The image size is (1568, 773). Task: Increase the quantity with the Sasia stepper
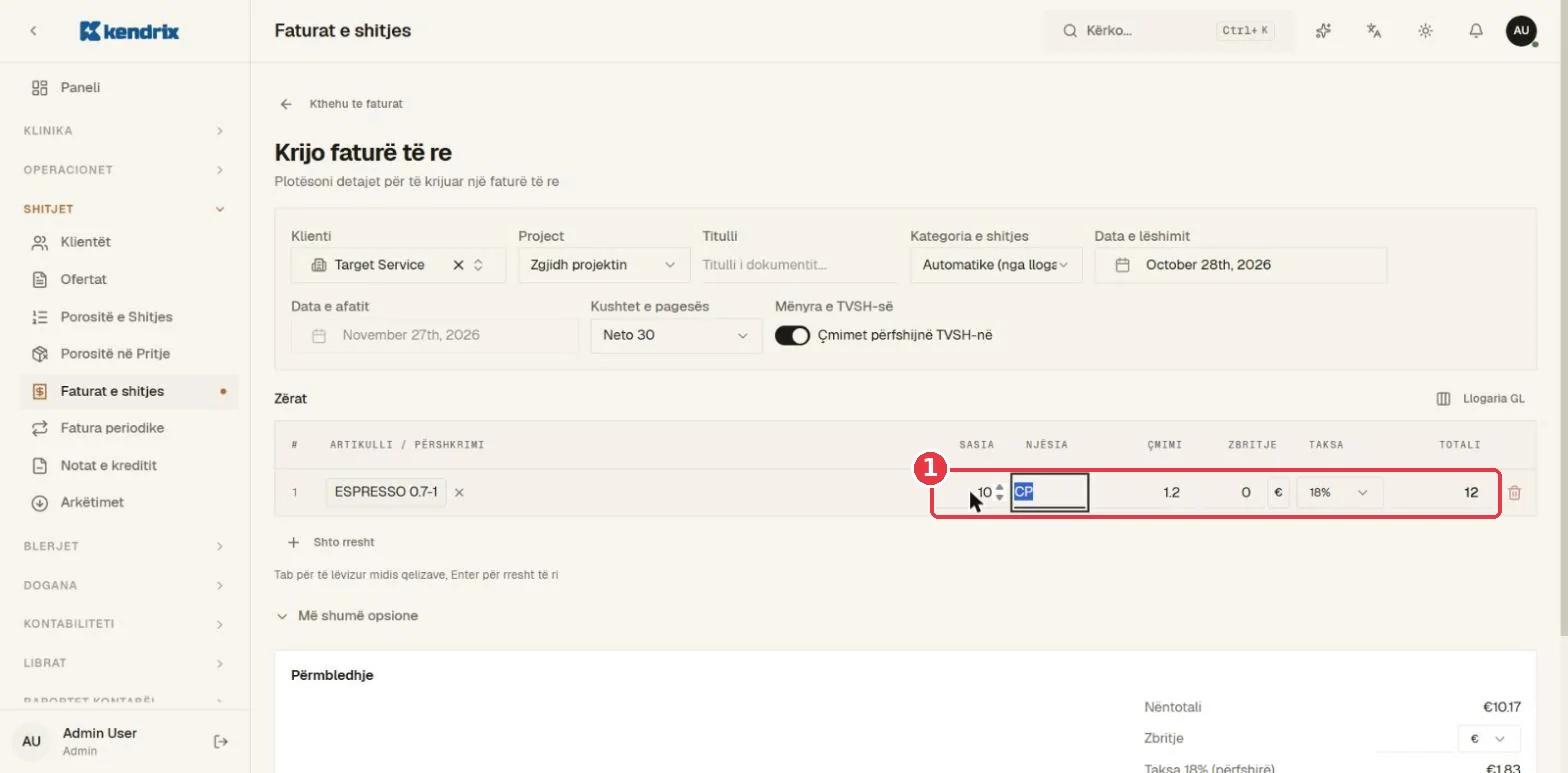[x=999, y=488]
